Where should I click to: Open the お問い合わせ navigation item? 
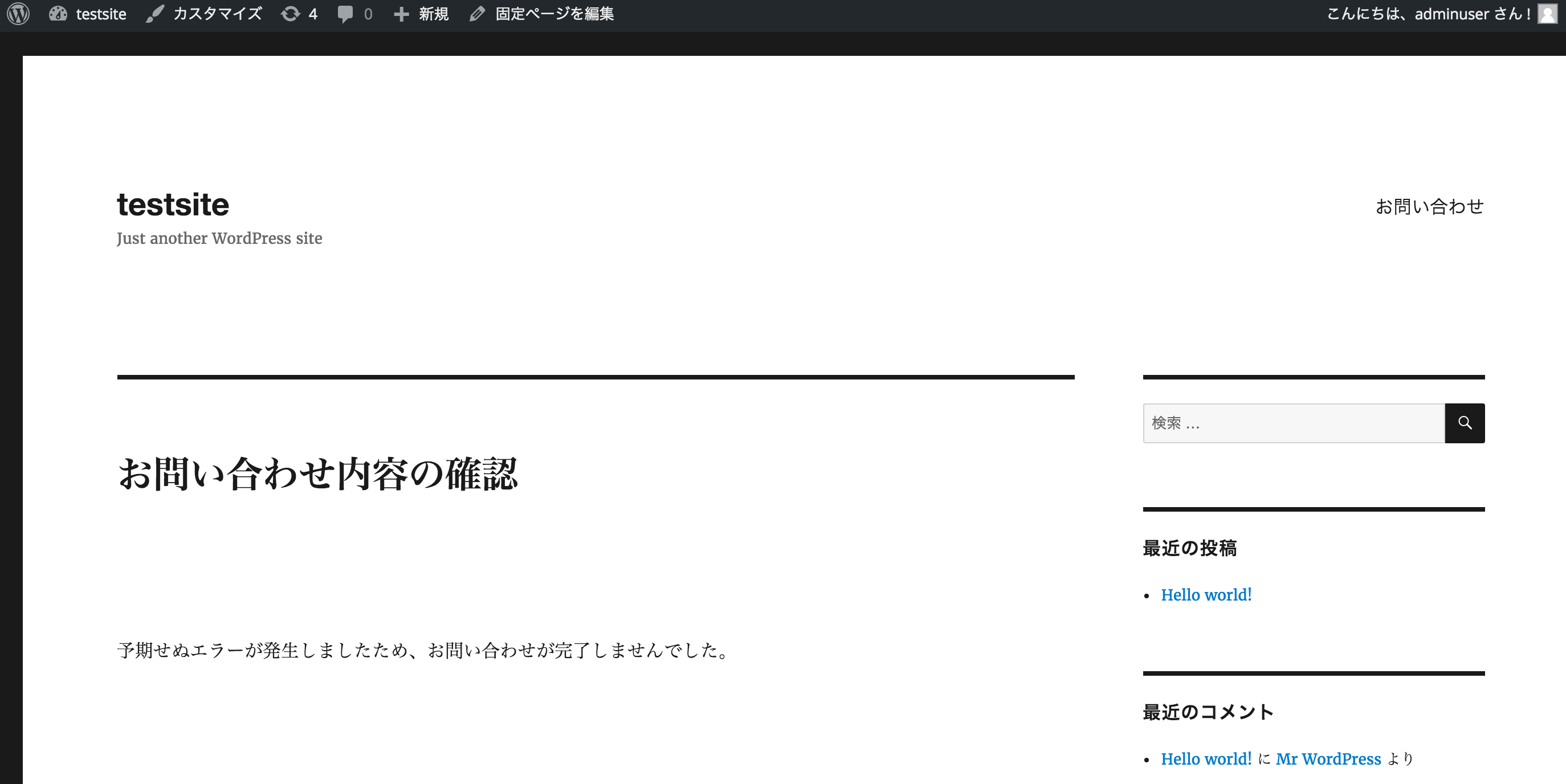click(1430, 207)
